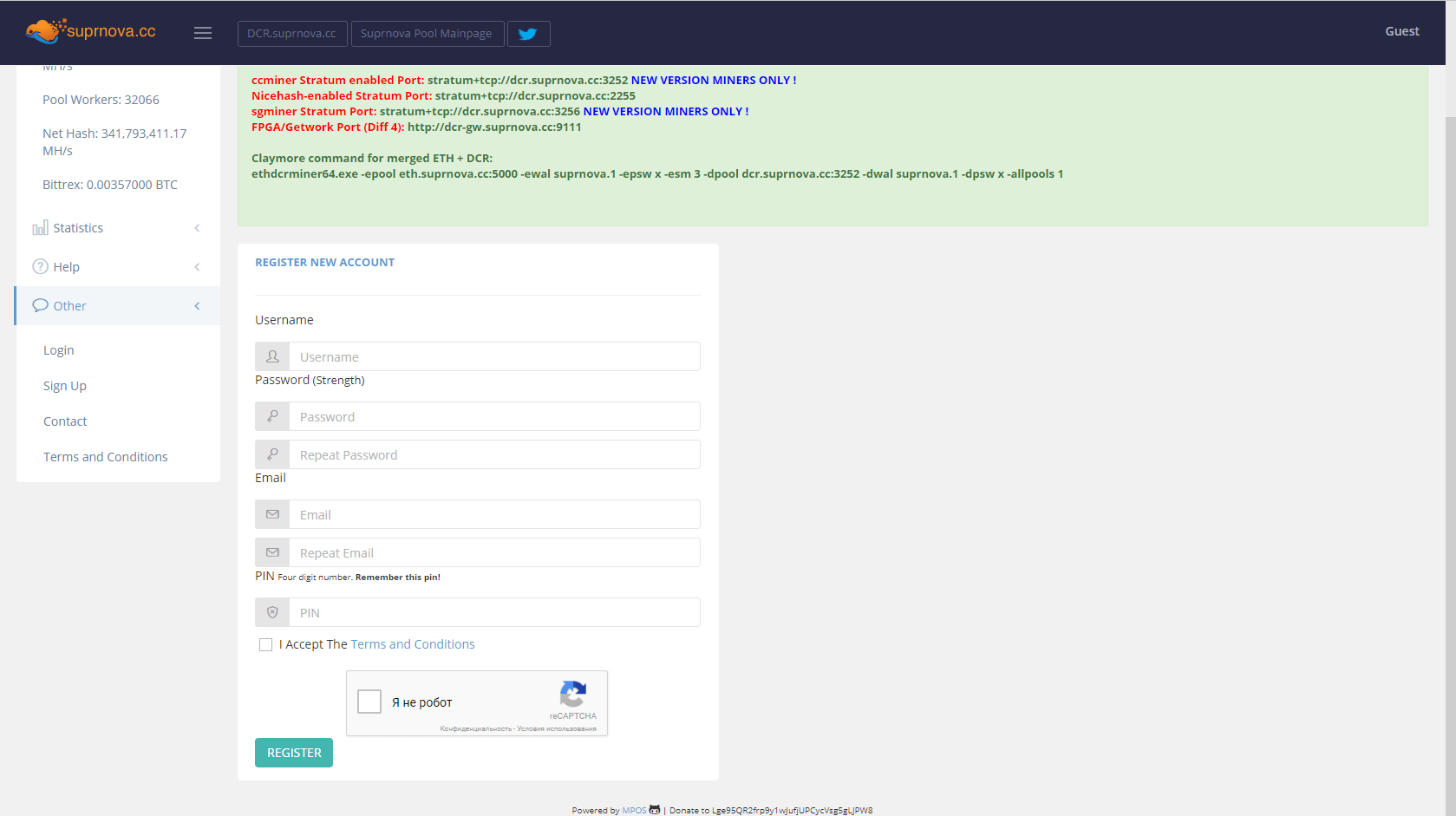1456x816 pixels.
Task: Click the suprnova.cc logo
Action: pyautogui.click(x=91, y=31)
